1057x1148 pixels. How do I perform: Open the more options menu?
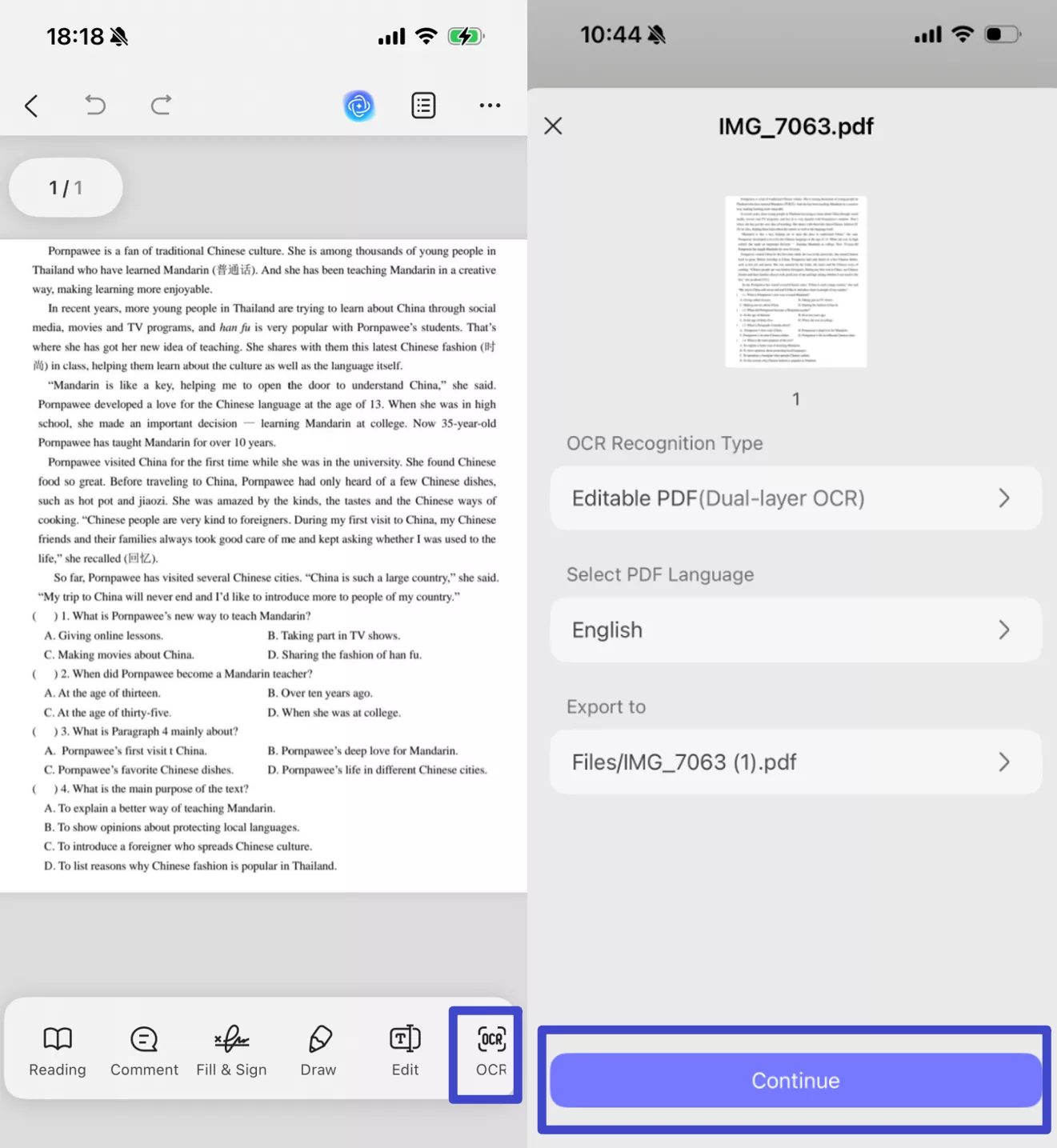click(x=489, y=105)
